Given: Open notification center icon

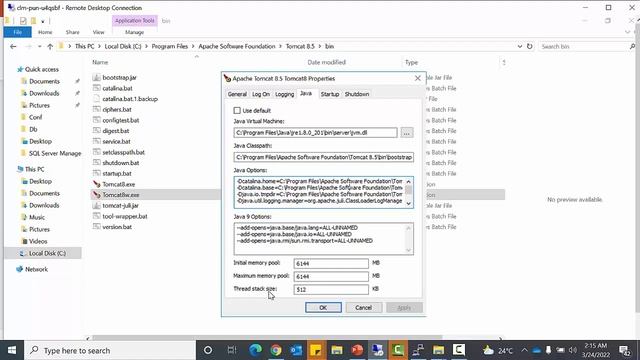Looking at the screenshot, I should (x=624, y=350).
